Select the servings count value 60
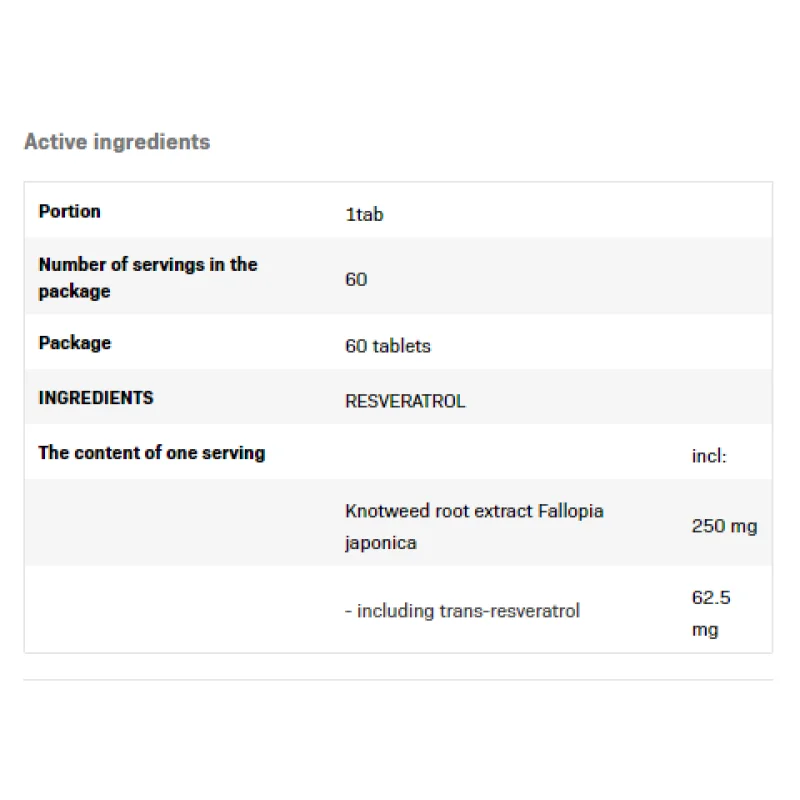The image size is (800, 800). pyautogui.click(x=356, y=279)
